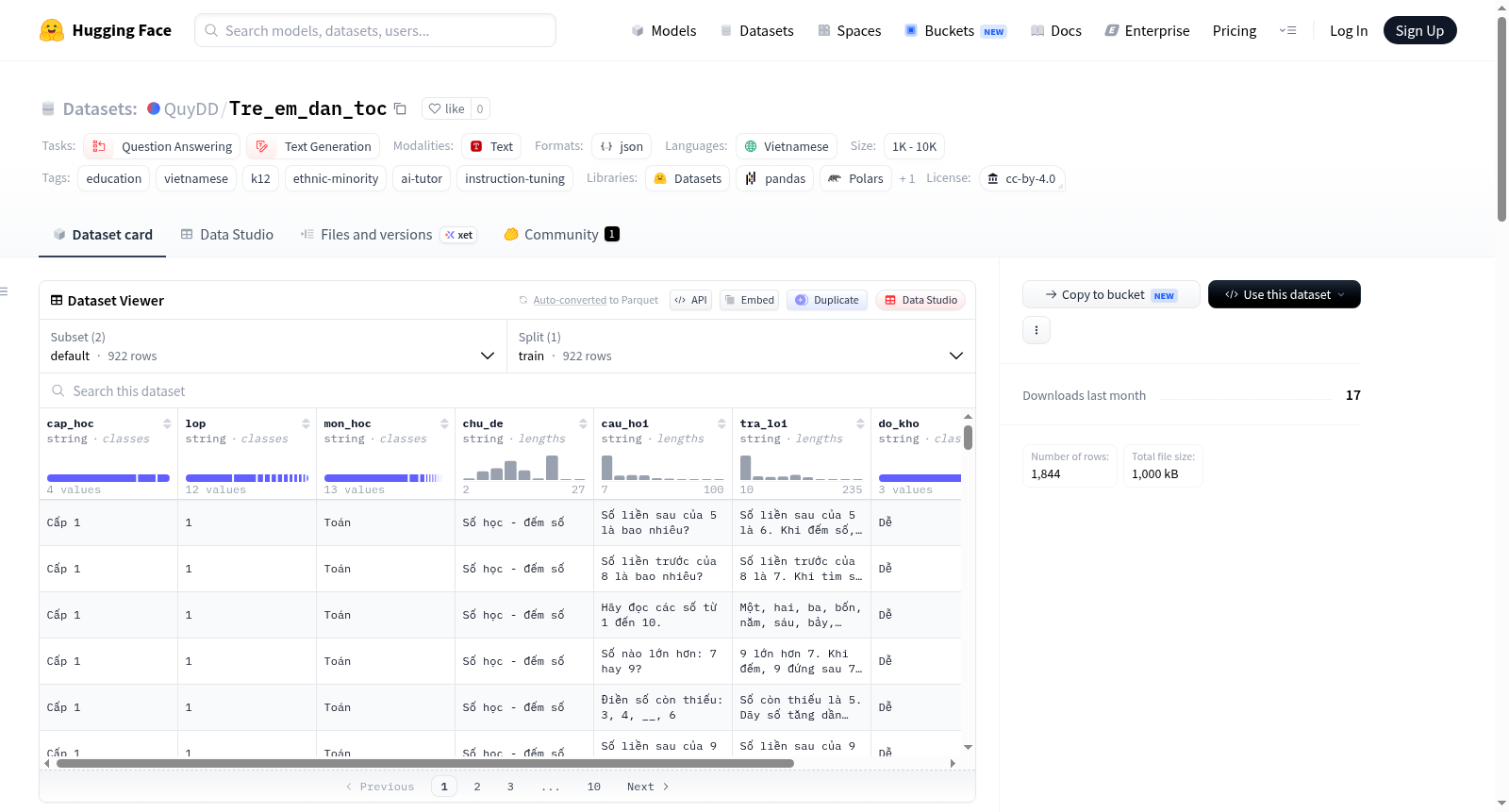Open the Data Studio button in viewer
Image resolution: width=1509 pixels, height=812 pixels.
point(920,300)
